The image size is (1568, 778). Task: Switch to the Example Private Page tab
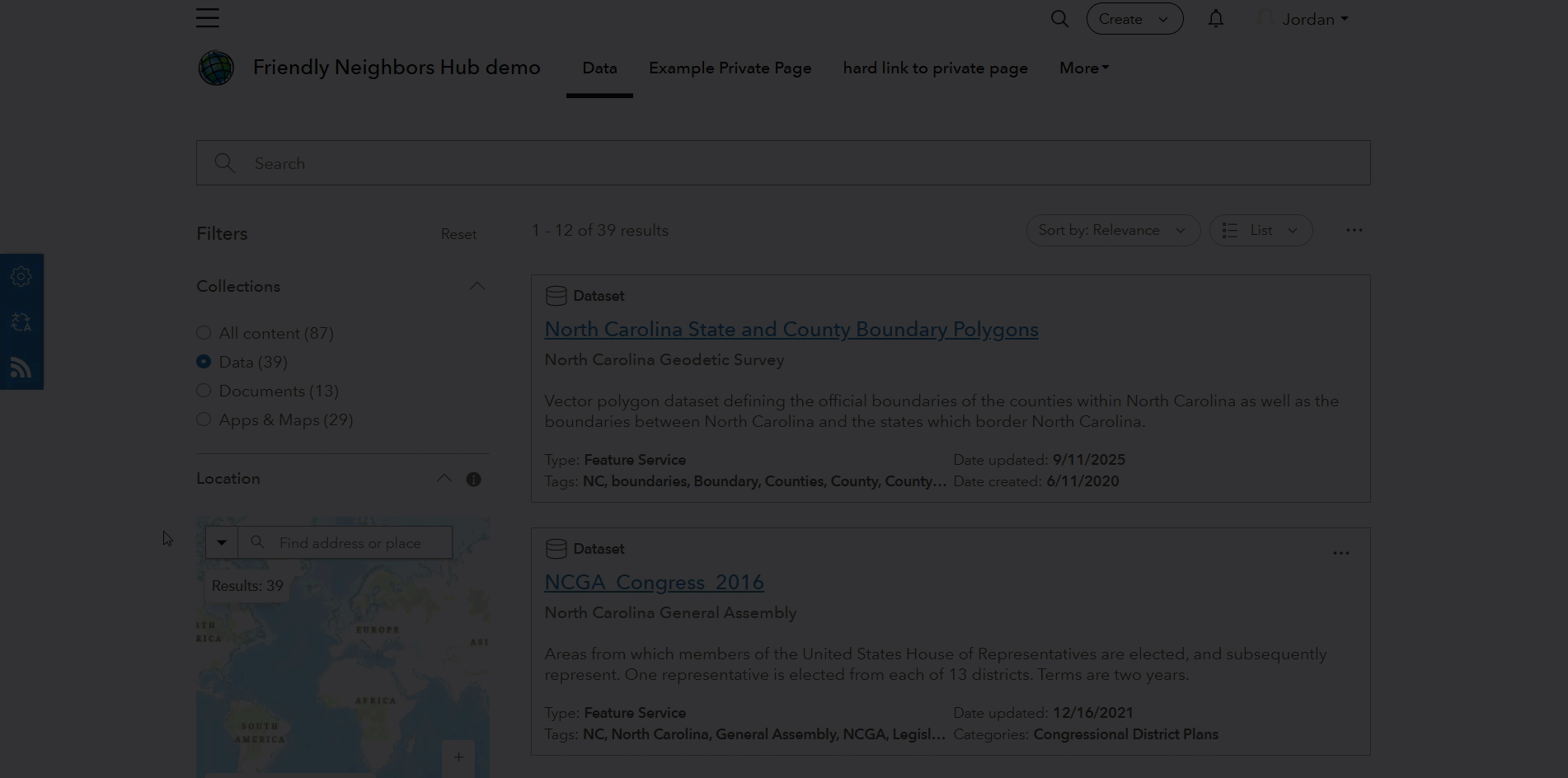click(x=730, y=68)
